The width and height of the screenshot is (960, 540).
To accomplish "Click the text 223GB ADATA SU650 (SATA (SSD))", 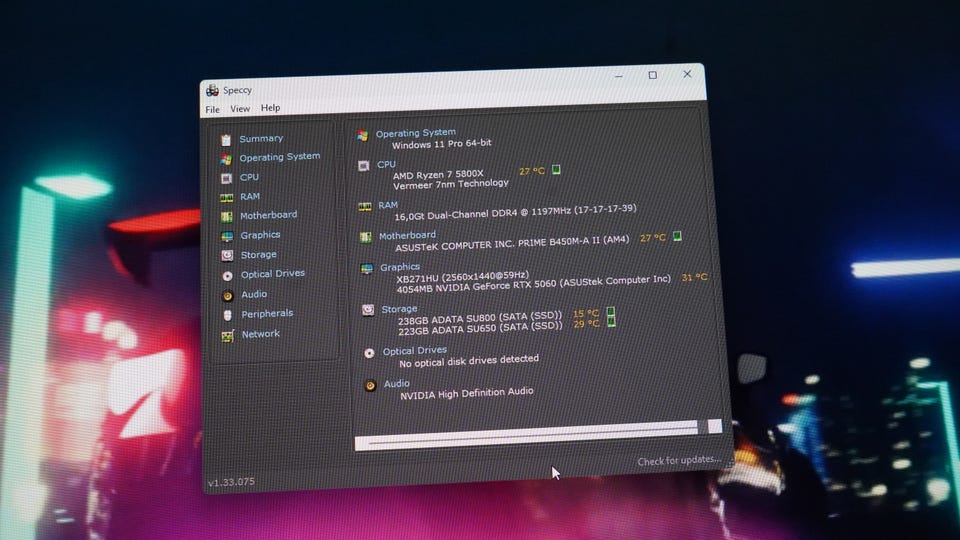I will [480, 328].
